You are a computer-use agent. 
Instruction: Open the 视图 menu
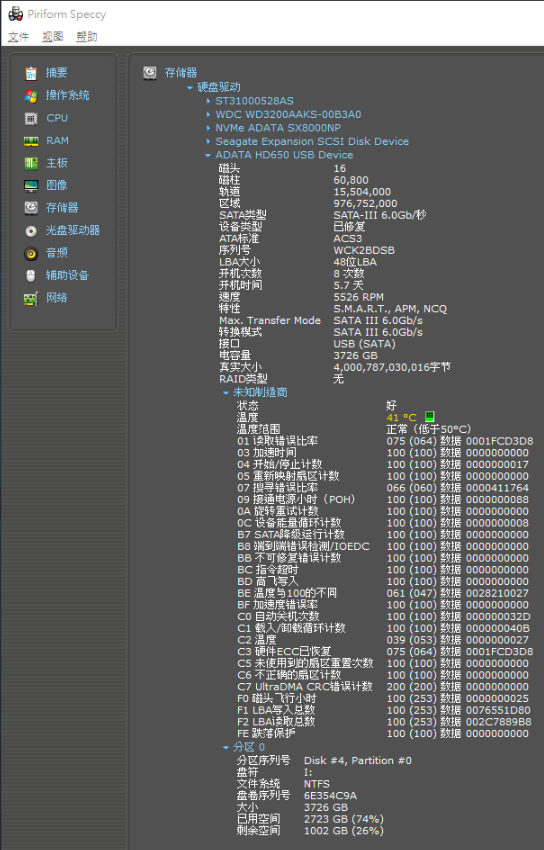coord(53,37)
